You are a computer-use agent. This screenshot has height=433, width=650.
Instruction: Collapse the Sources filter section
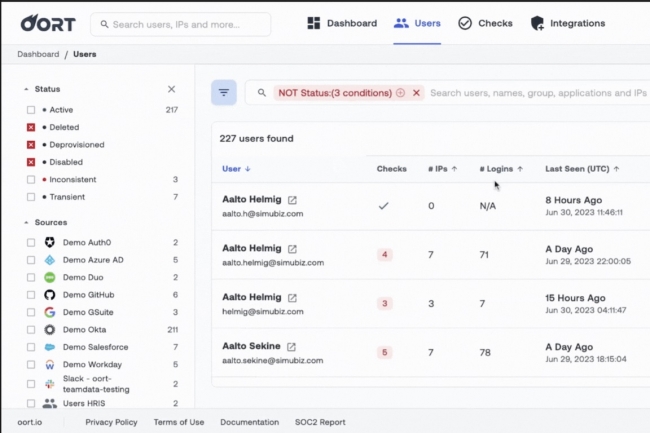[26, 222]
